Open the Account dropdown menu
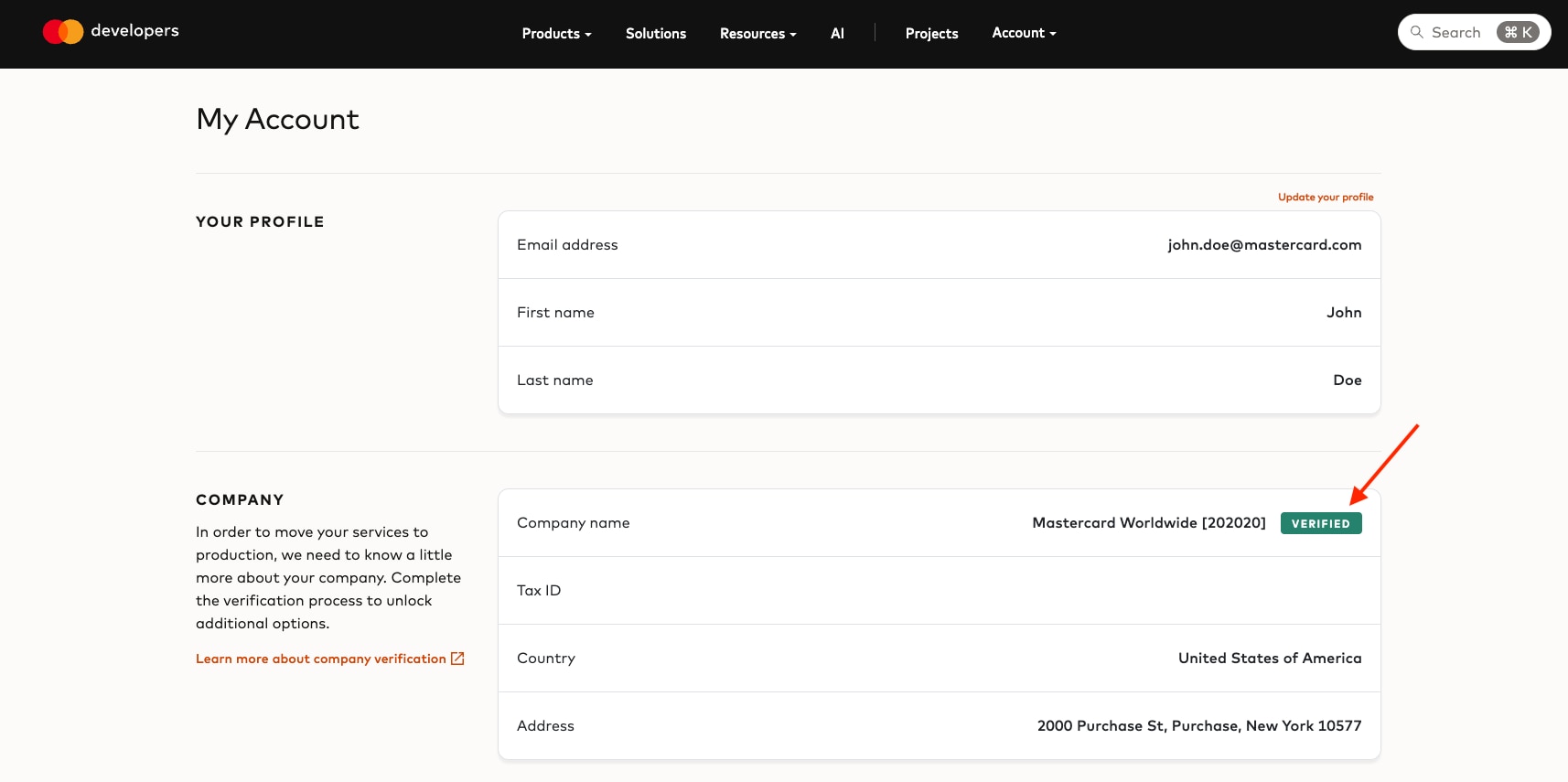 [1024, 33]
